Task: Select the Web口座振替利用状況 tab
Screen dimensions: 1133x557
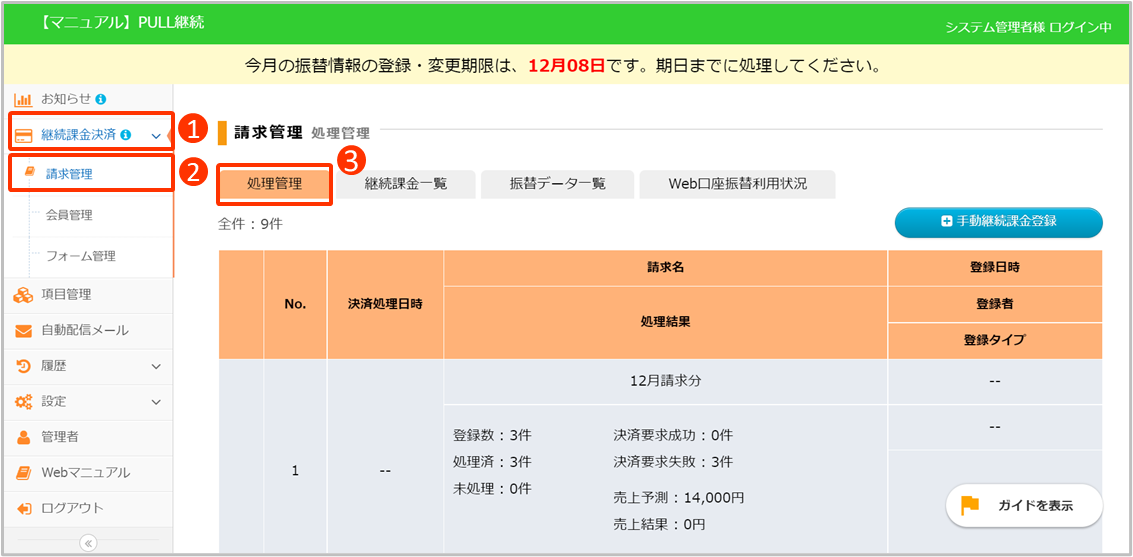Action: click(x=737, y=184)
